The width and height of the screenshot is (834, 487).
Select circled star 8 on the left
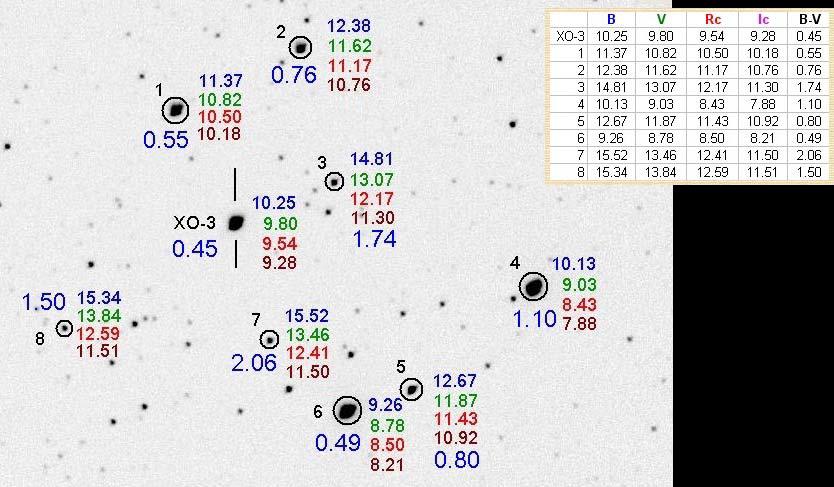click(x=65, y=327)
